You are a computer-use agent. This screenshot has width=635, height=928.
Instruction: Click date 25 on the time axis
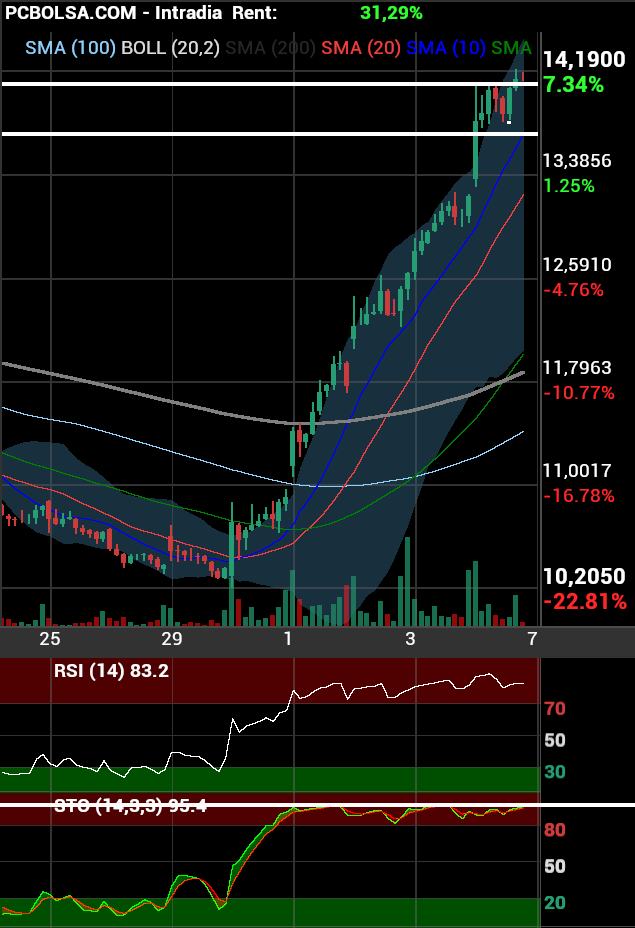[50, 638]
